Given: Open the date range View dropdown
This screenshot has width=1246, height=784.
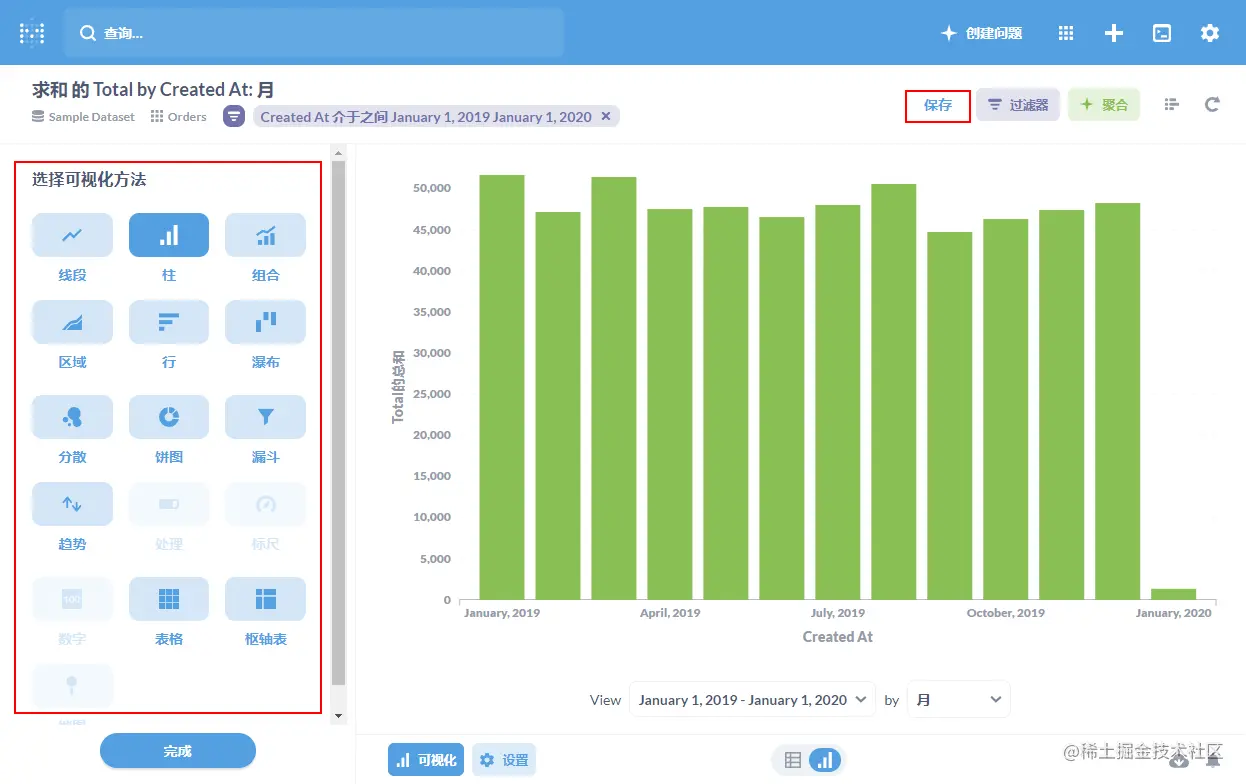Looking at the screenshot, I should [752, 700].
